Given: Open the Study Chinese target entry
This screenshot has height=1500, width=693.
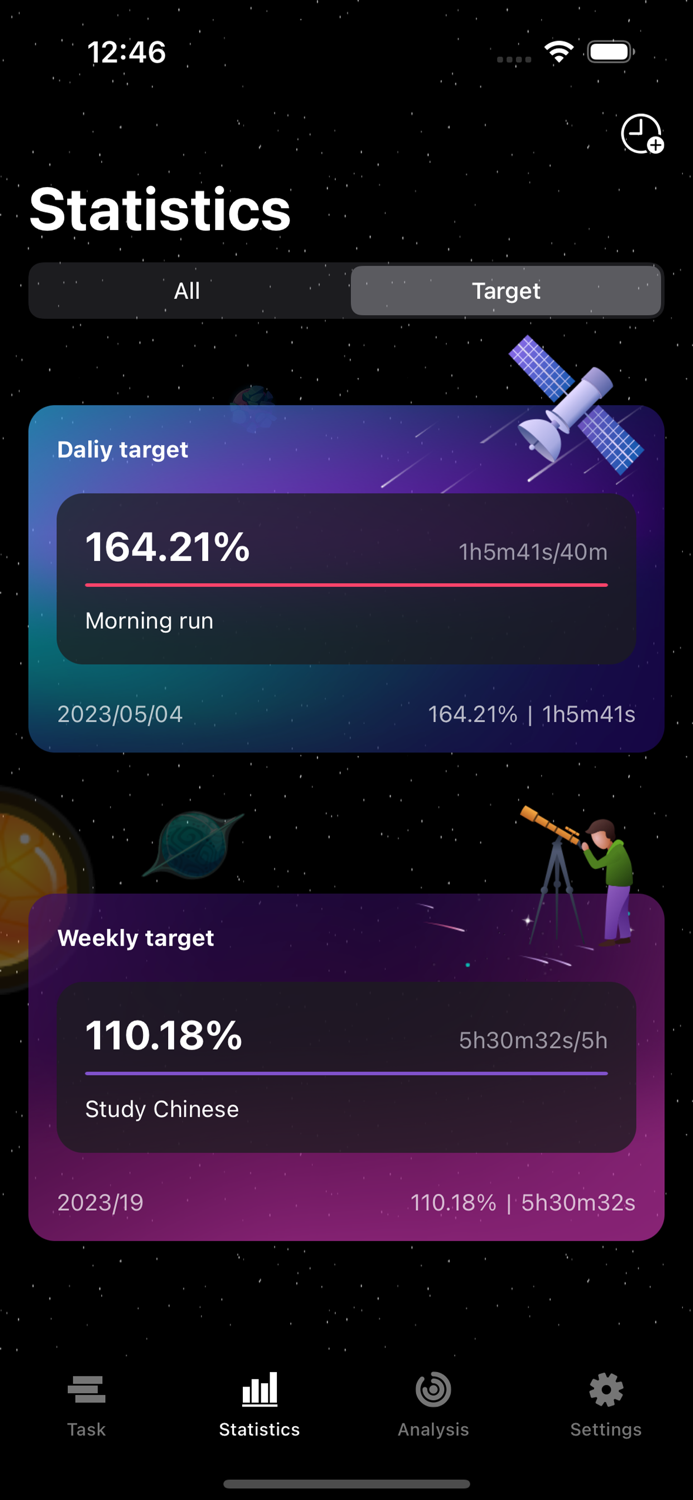Looking at the screenshot, I should pyautogui.click(x=346, y=1065).
